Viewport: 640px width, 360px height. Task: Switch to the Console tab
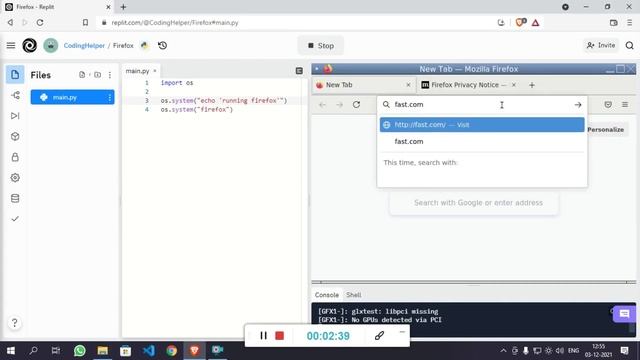(x=327, y=295)
